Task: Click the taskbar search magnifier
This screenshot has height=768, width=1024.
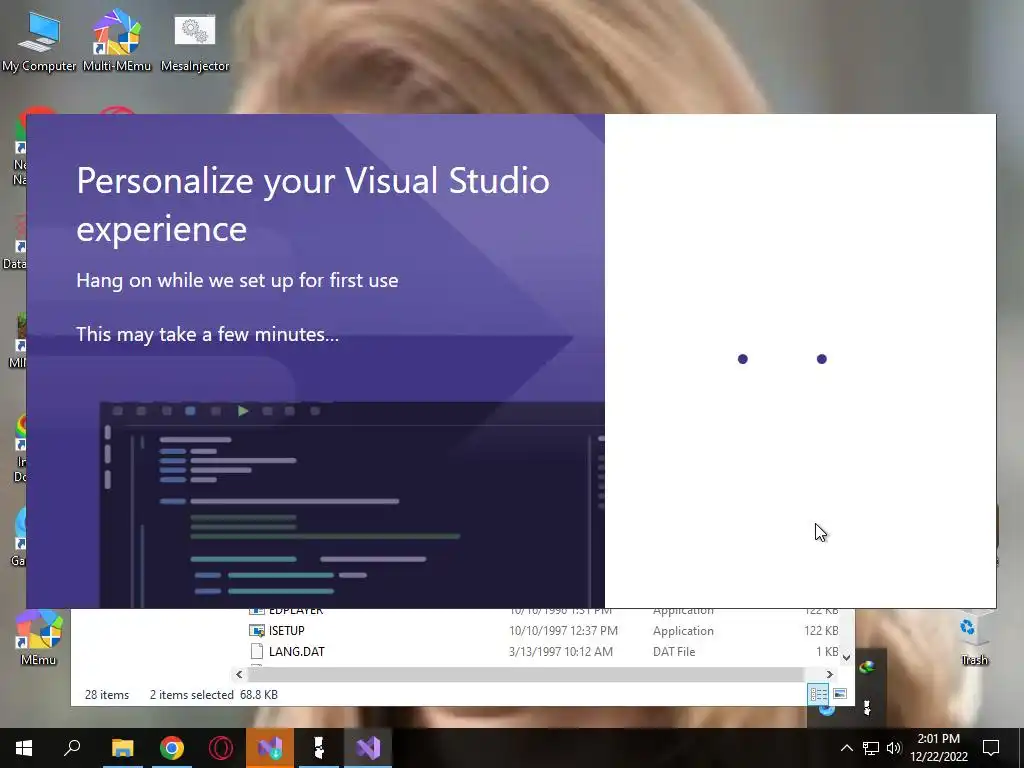Action: 72,748
